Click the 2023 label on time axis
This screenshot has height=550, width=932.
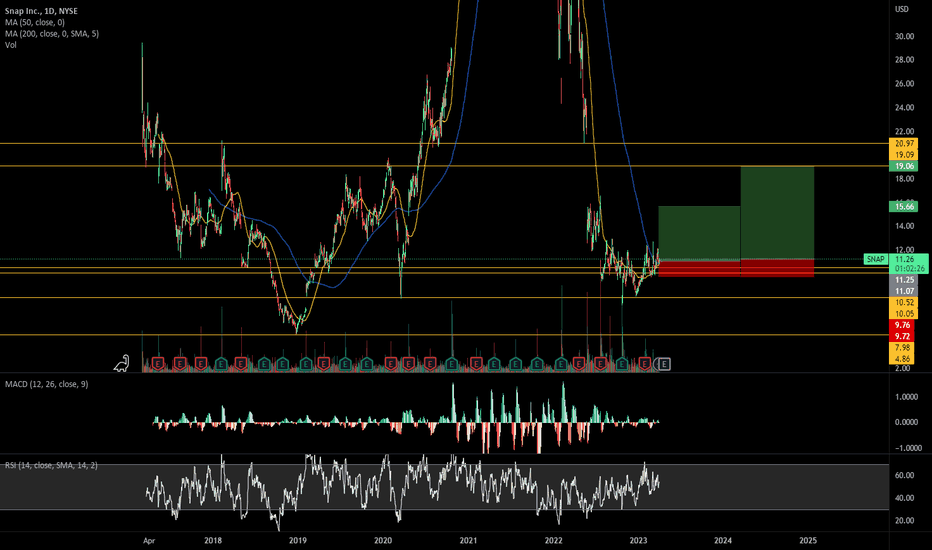tap(638, 540)
